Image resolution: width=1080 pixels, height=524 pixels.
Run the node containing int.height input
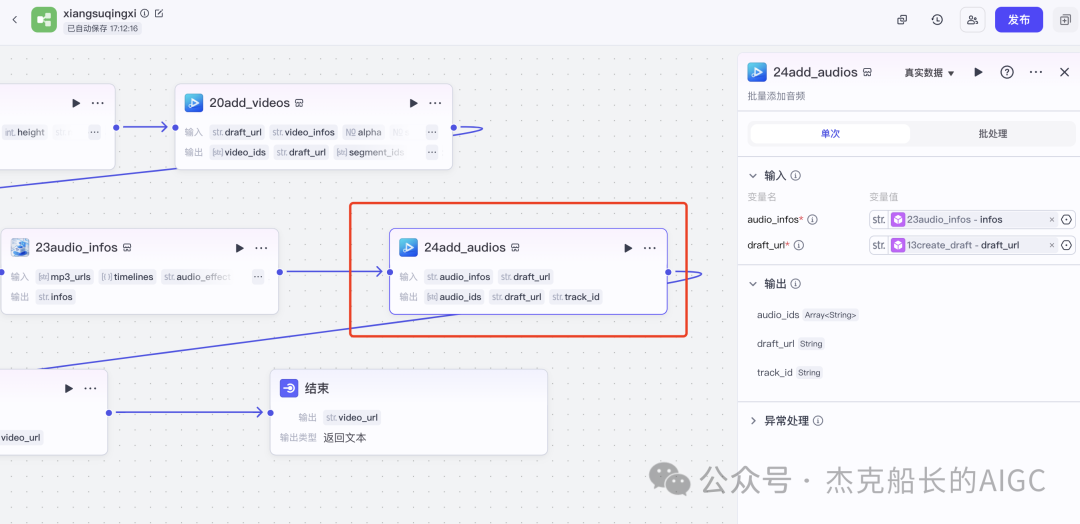coord(76,103)
